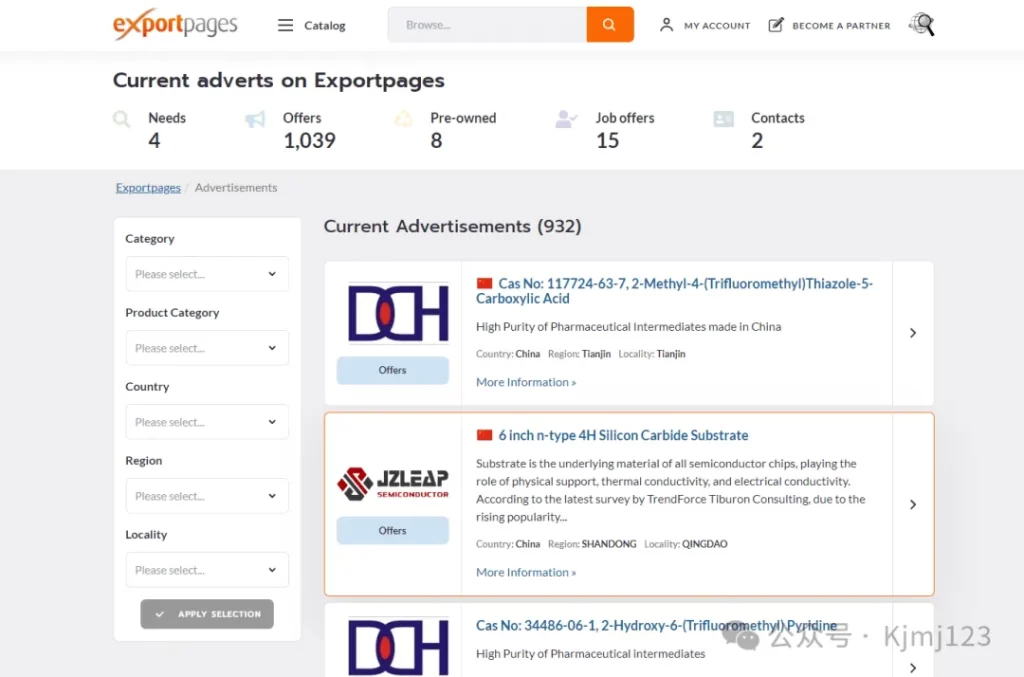
Task: Open the Category dropdown
Action: [207, 274]
